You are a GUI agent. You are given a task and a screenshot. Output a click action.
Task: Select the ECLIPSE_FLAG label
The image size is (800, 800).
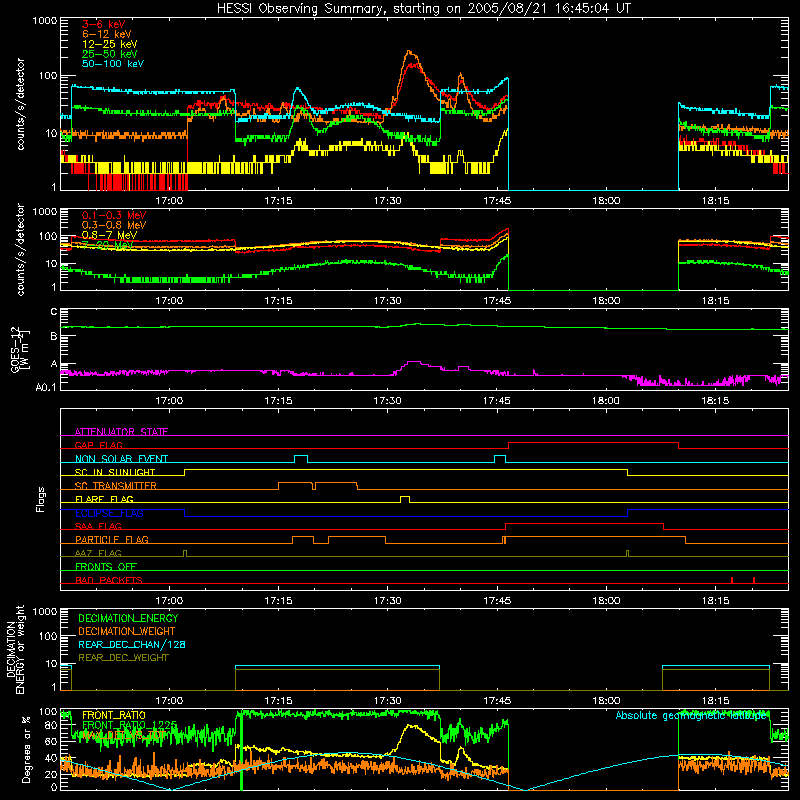pos(109,513)
